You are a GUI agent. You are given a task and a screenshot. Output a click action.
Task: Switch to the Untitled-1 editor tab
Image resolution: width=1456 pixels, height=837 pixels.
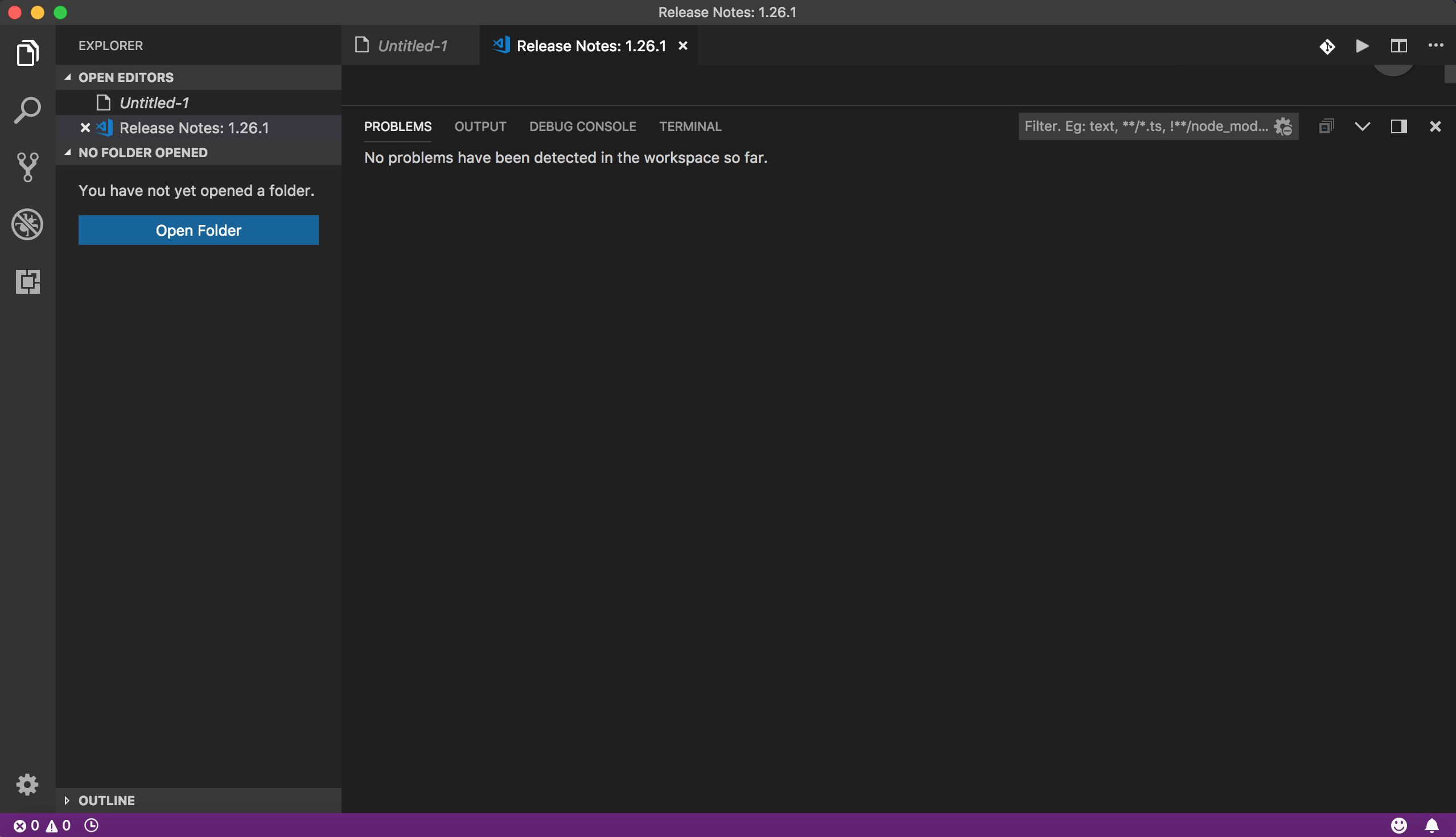[412, 46]
